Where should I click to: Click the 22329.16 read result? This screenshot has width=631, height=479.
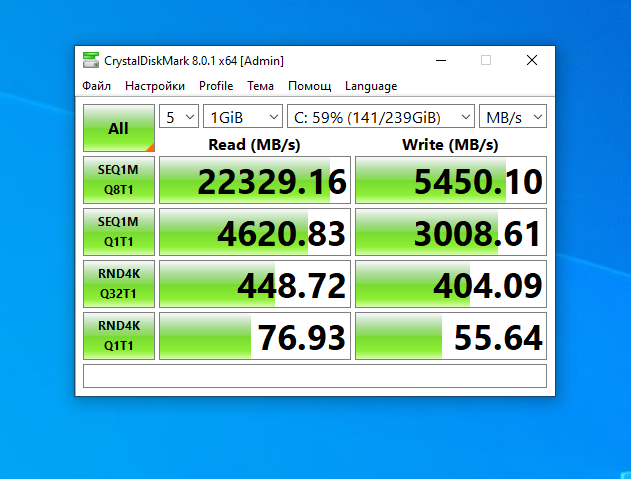[255, 180]
